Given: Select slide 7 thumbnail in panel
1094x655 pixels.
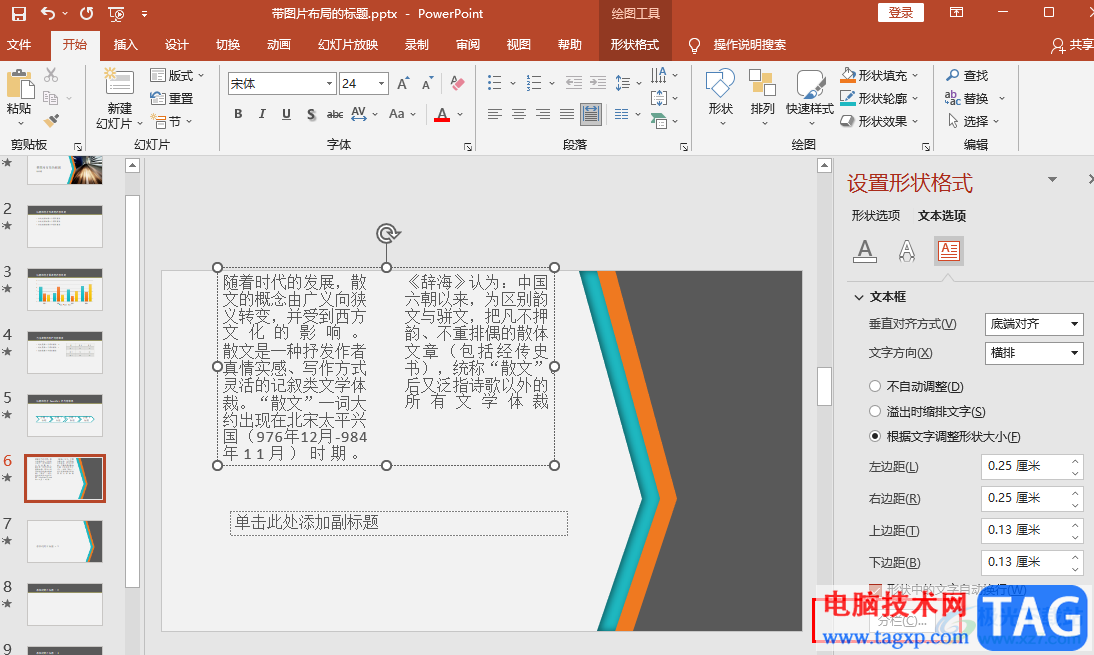Looking at the screenshot, I should click(65, 541).
